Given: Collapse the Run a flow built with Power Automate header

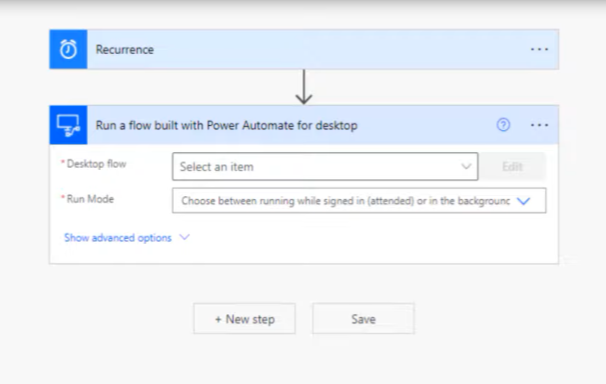Looking at the screenshot, I should coord(304,125).
